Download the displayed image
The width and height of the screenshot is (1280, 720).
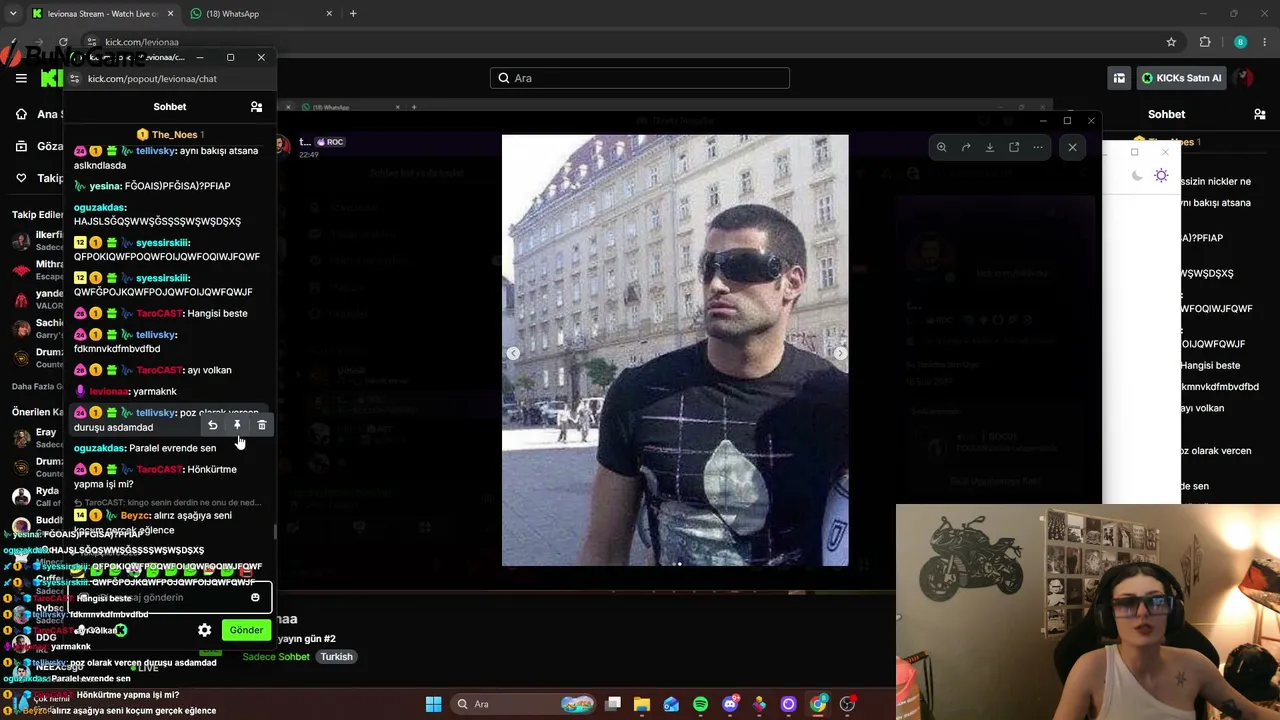coord(990,147)
